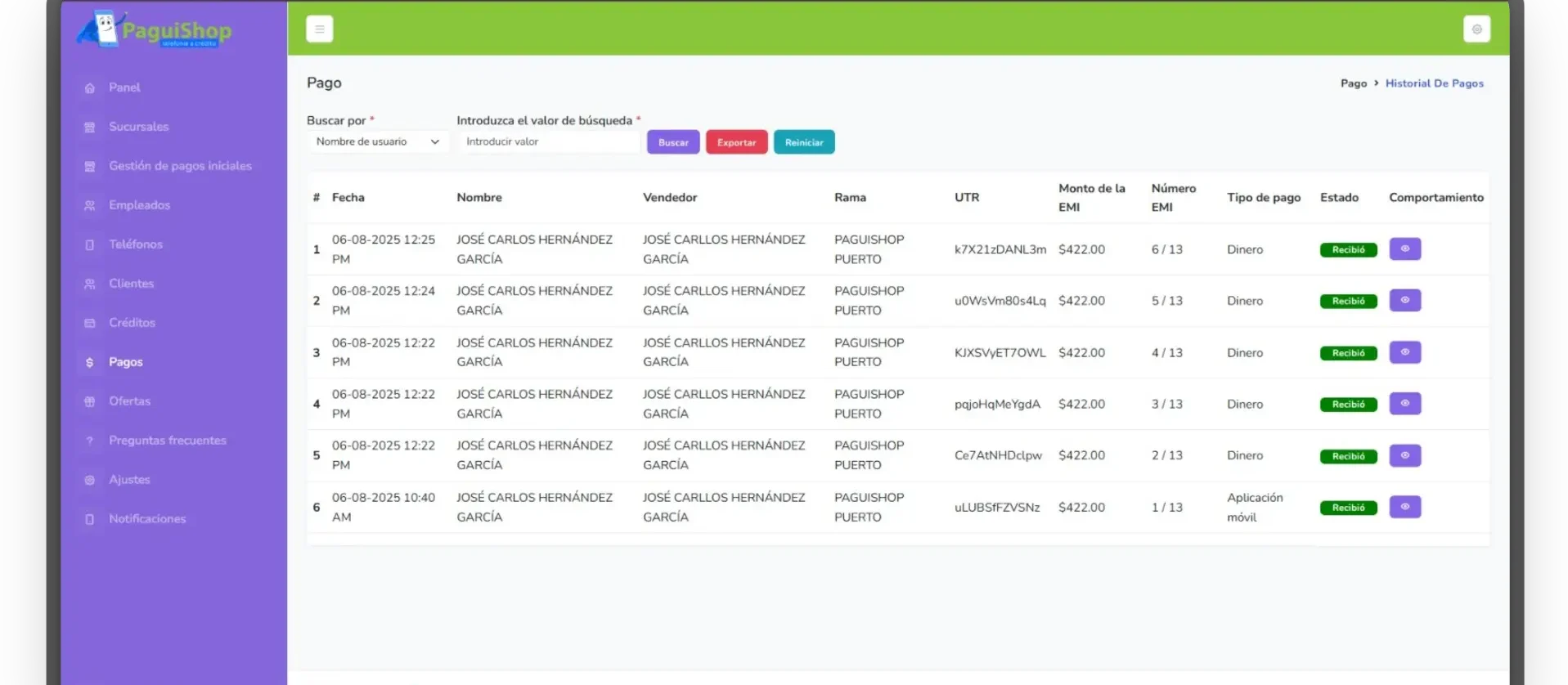Viewport: 1568px width, 685px height.
Task: Open the Buscar por dropdown
Action: [377, 142]
